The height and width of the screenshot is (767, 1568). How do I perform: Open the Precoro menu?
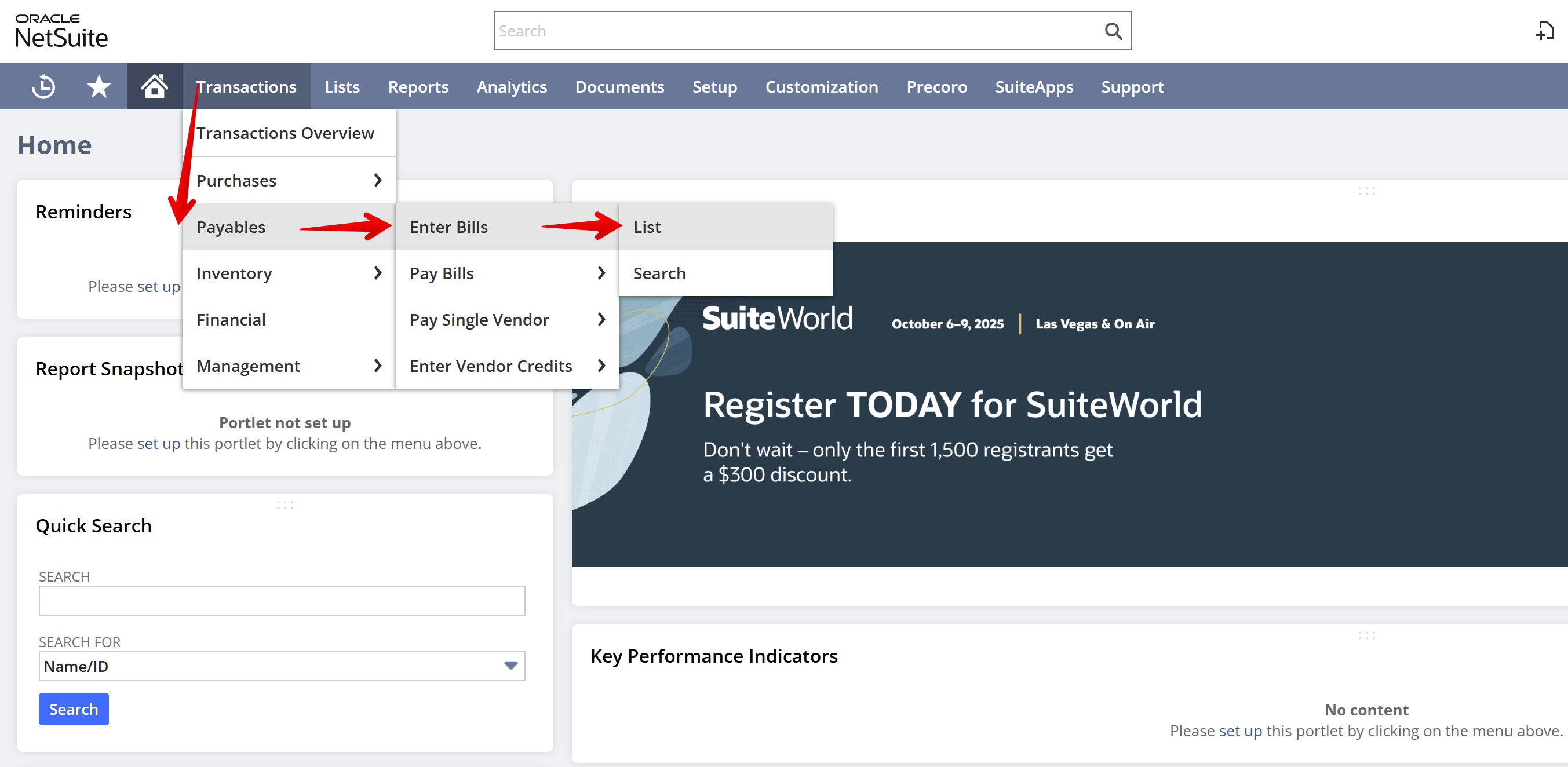(937, 86)
